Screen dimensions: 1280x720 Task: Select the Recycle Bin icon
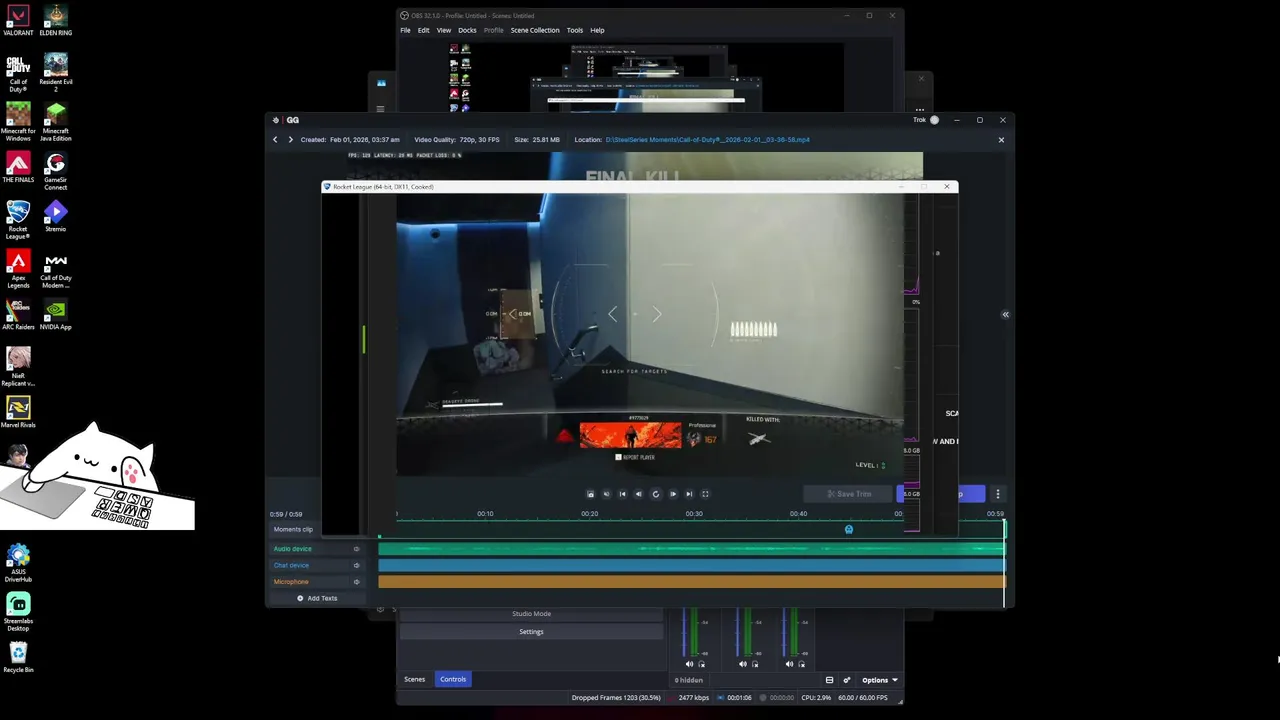pyautogui.click(x=18, y=658)
